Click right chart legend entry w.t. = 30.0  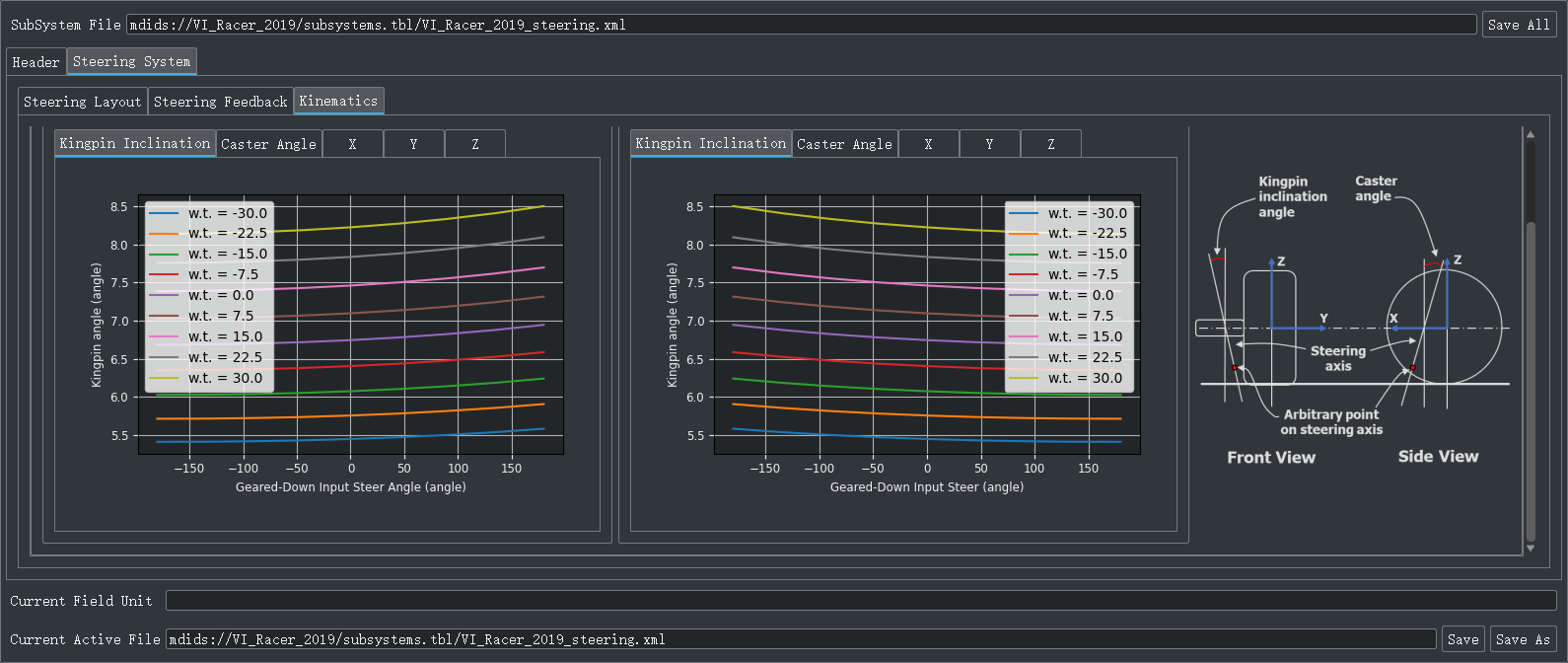(x=1066, y=378)
